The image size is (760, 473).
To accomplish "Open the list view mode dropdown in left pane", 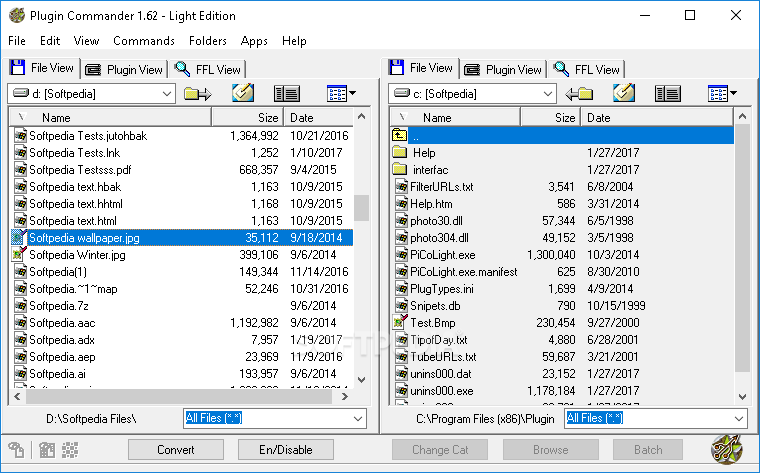I will [x=341, y=94].
